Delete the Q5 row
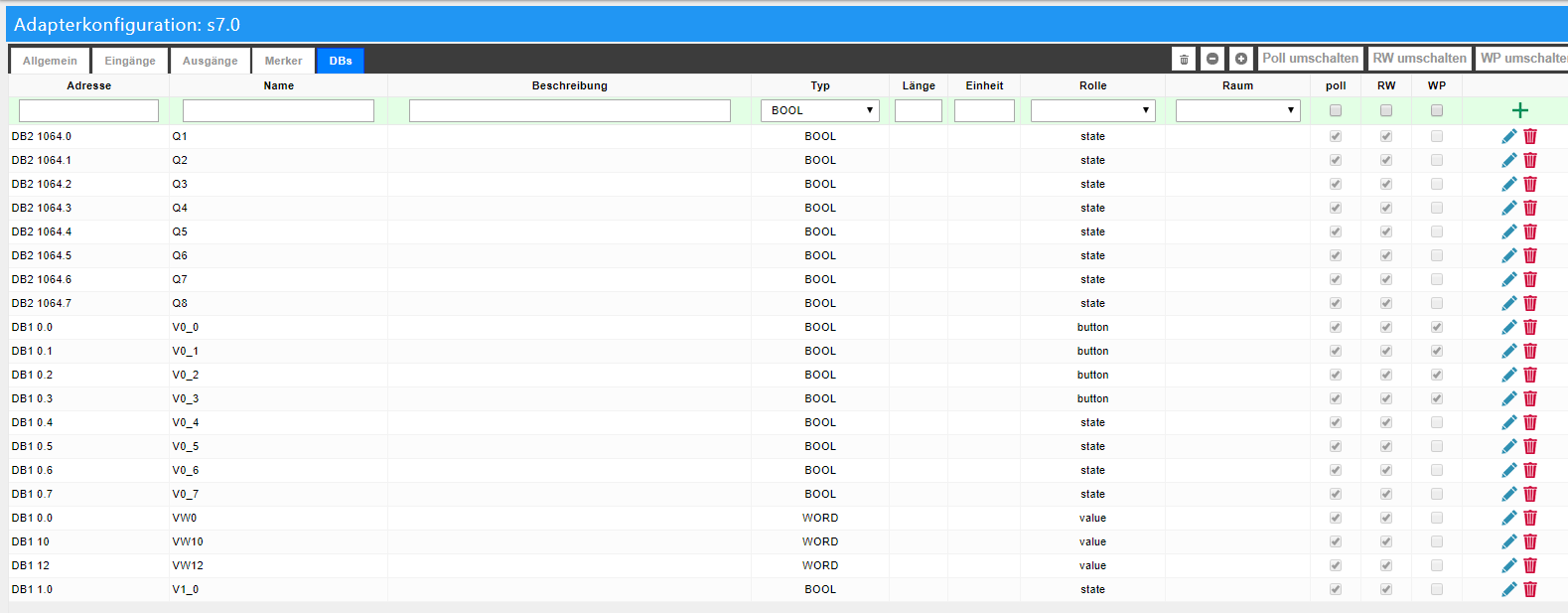This screenshot has height=613, width=1568. [x=1530, y=231]
